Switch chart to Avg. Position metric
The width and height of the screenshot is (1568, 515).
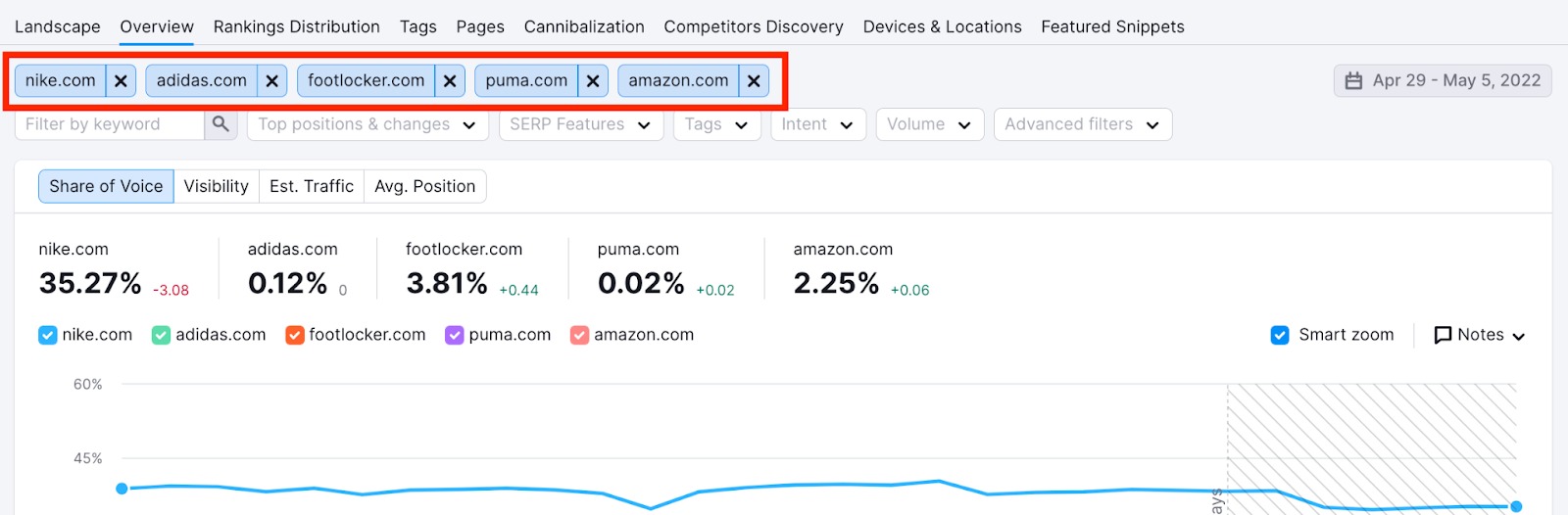[425, 186]
